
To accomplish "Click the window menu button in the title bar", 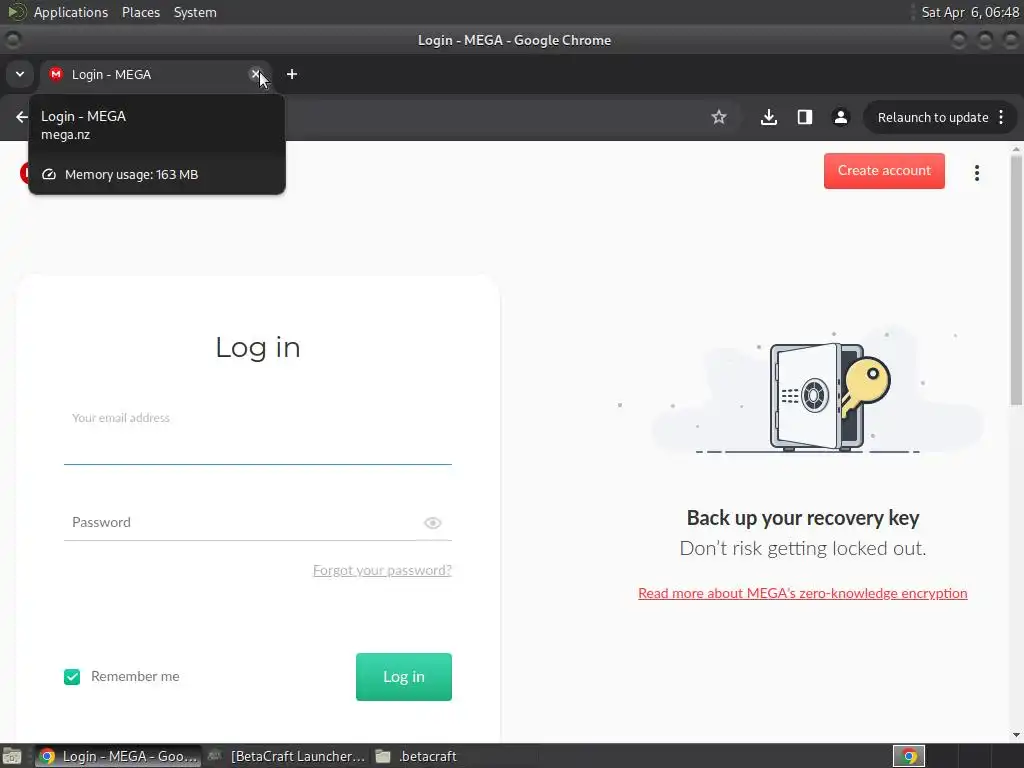I will click(12, 40).
